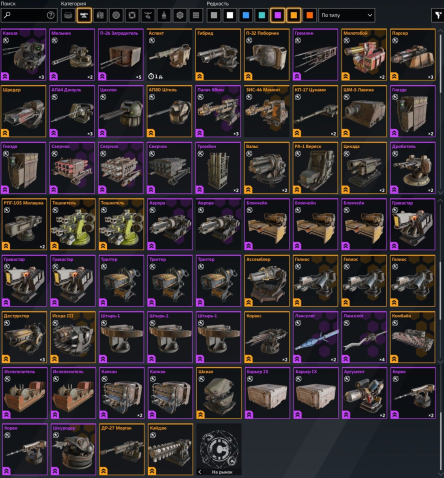The height and width of the screenshot is (478, 444).
Task: Select the paint can category icon
Action: coord(164,15)
